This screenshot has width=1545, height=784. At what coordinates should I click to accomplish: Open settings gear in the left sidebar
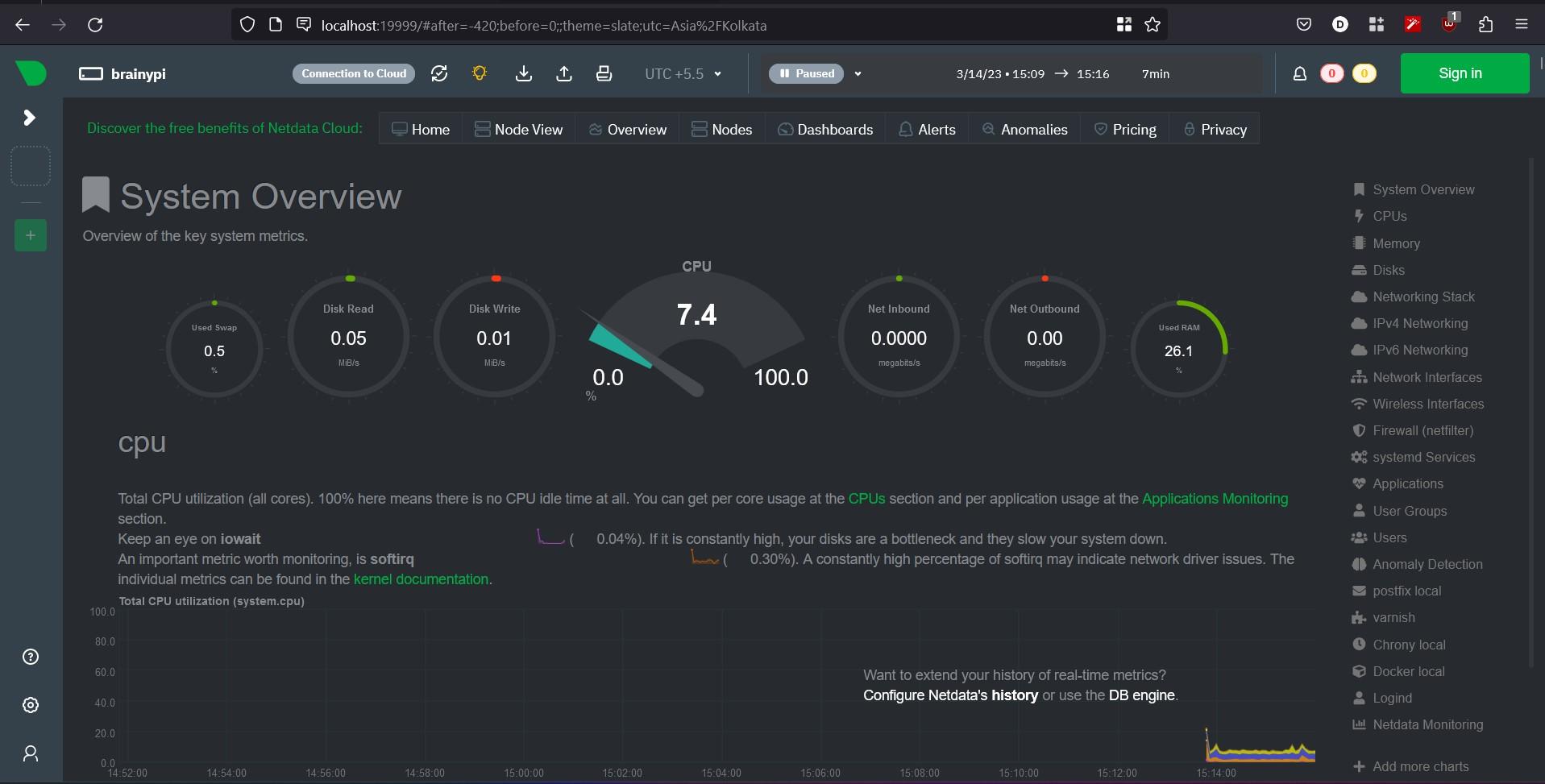[31, 705]
